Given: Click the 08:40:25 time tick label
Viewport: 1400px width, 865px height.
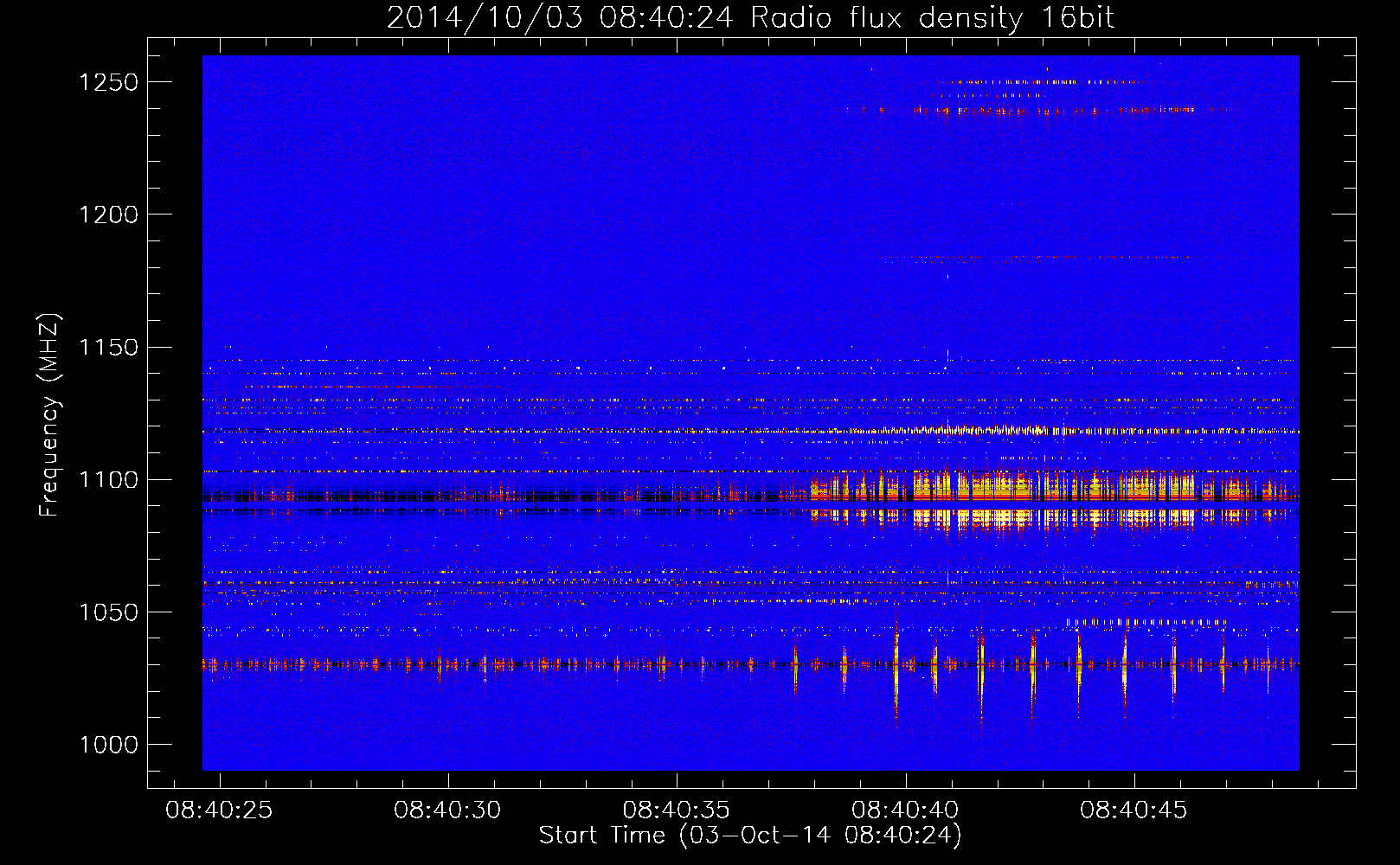Looking at the screenshot, I should (x=219, y=811).
